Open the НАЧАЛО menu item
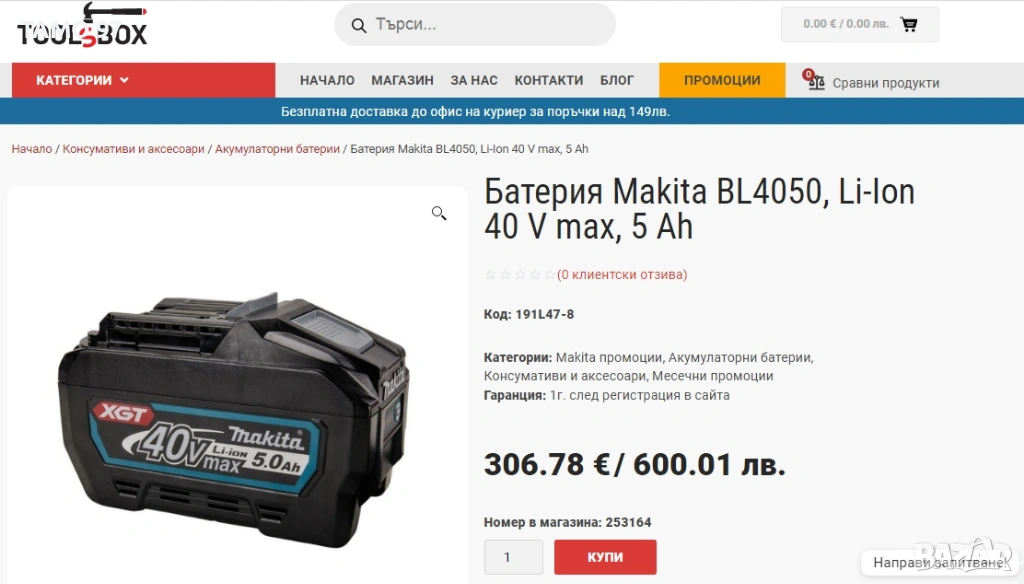 pyautogui.click(x=327, y=80)
